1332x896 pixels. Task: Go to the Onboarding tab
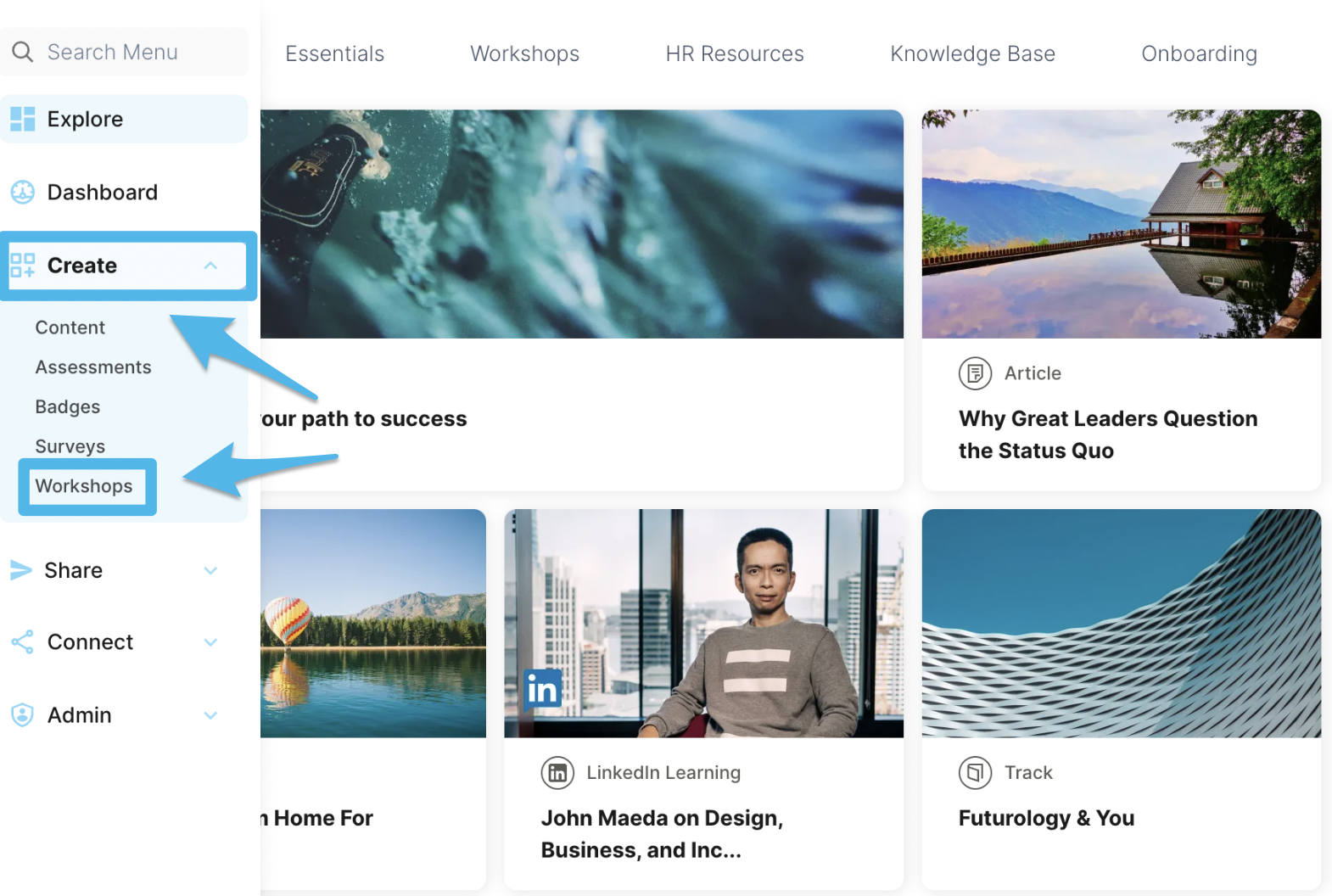click(x=1199, y=53)
